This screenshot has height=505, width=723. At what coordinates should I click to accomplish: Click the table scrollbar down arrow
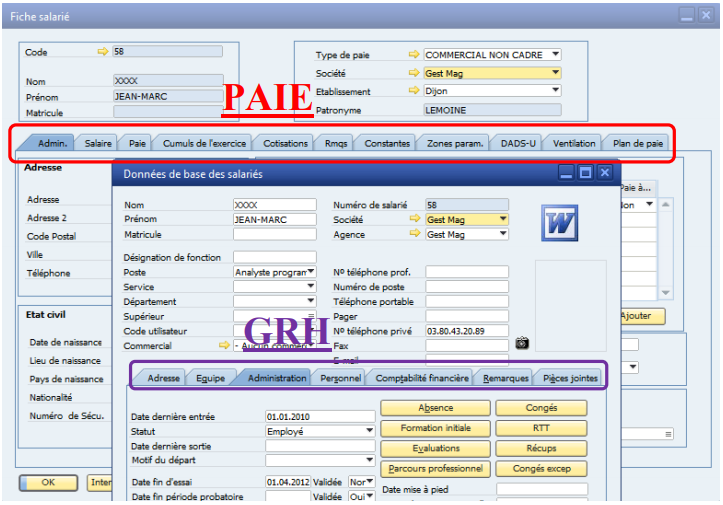665,292
